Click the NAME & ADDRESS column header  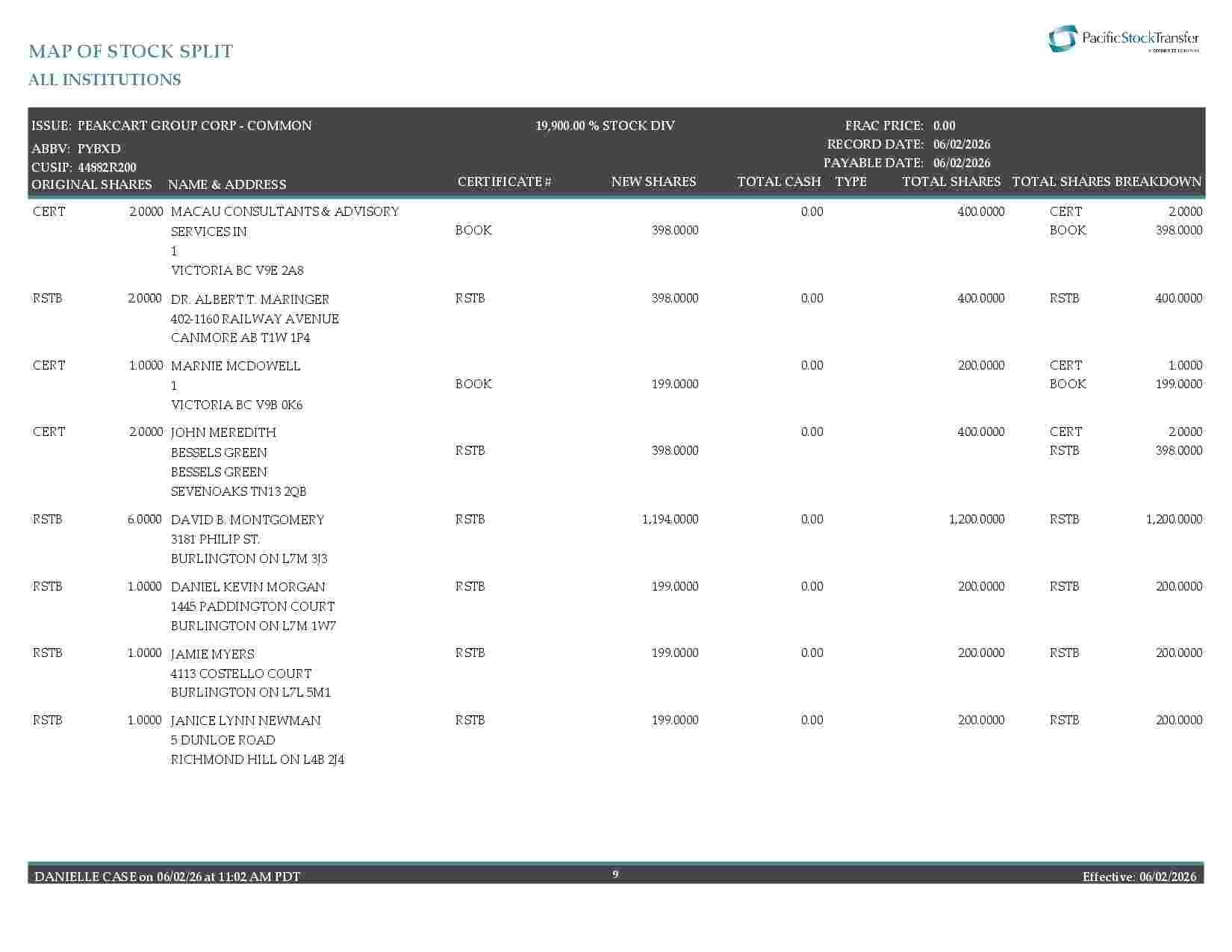tap(227, 184)
